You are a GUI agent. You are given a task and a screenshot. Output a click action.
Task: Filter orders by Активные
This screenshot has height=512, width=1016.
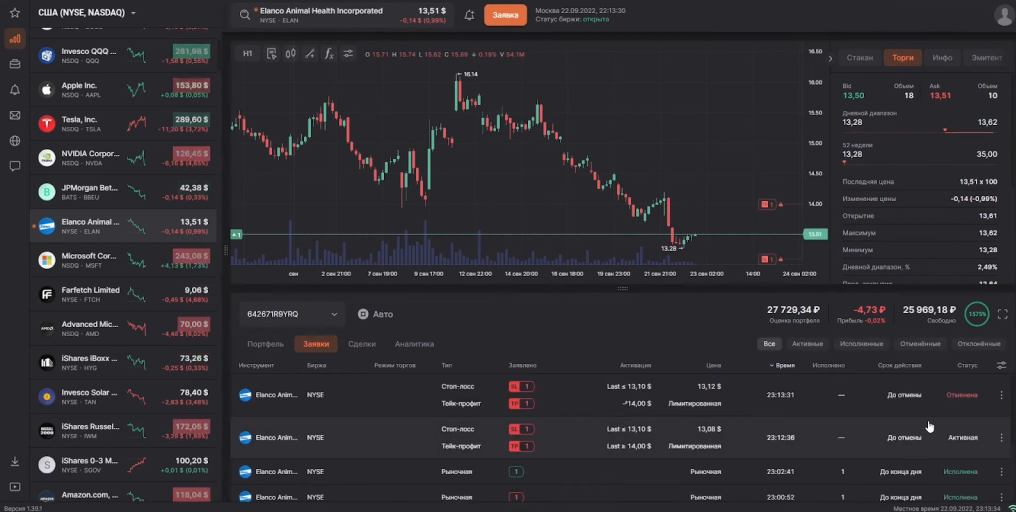[807, 344]
